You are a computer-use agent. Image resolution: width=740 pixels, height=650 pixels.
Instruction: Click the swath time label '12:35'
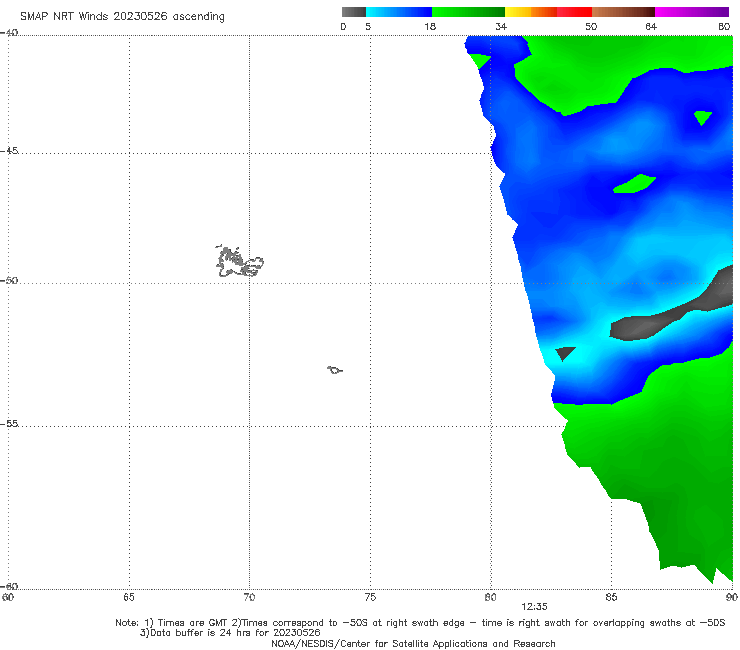click(x=534, y=607)
